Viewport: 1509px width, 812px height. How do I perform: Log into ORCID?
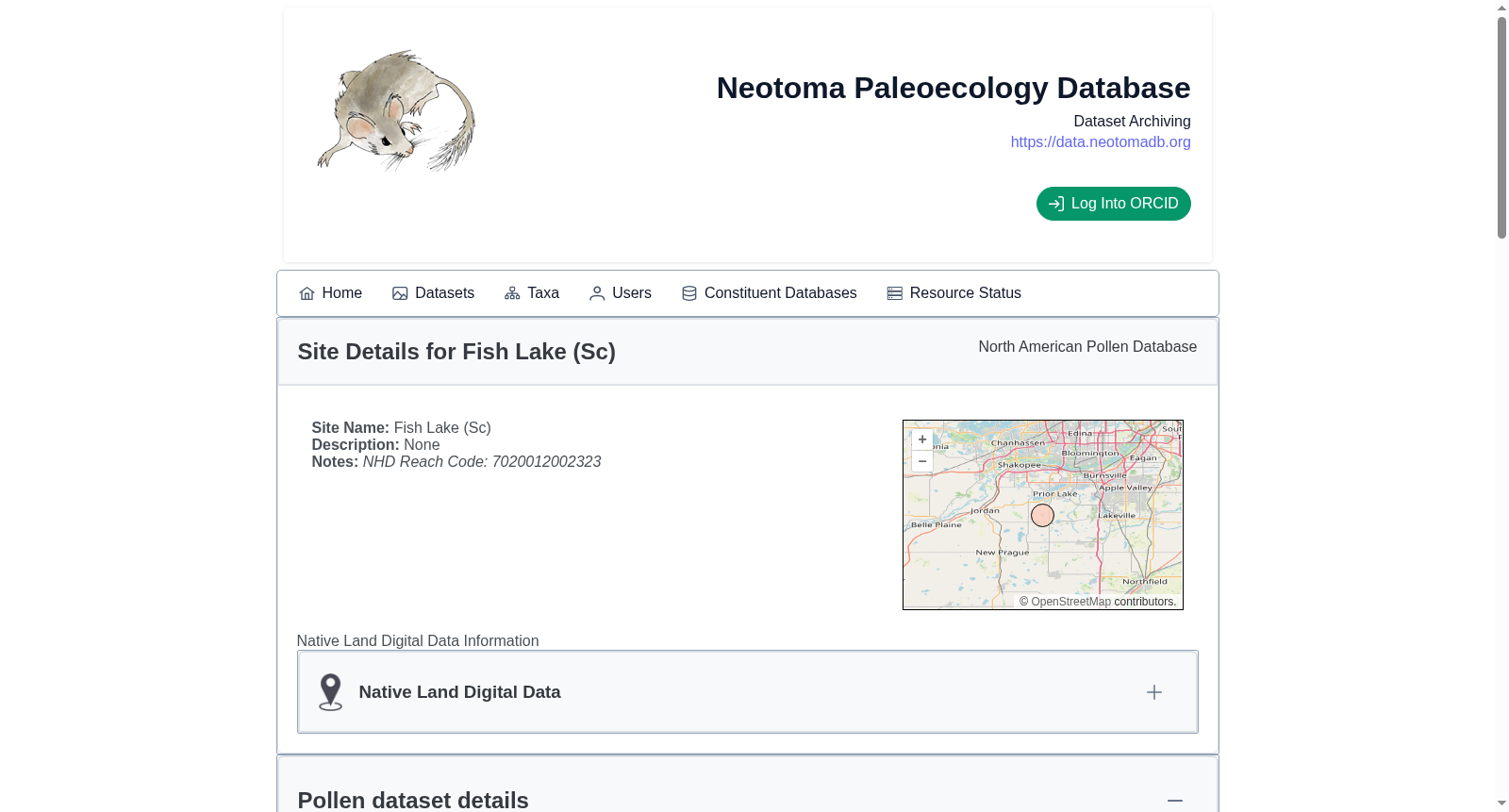pyautogui.click(x=1114, y=204)
